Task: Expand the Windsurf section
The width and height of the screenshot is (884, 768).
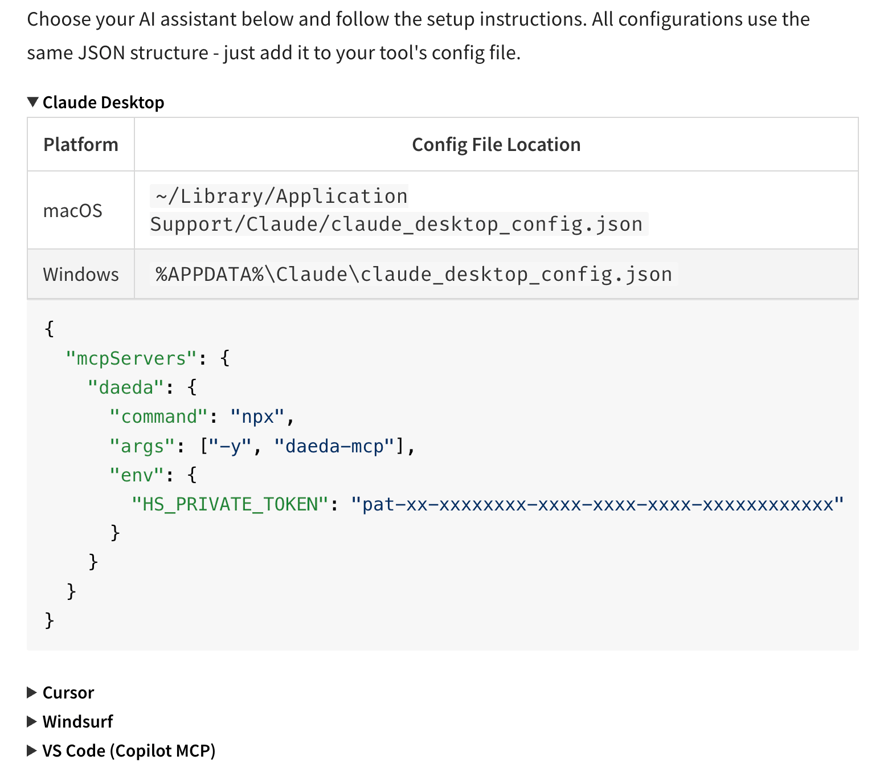Action: point(77,721)
